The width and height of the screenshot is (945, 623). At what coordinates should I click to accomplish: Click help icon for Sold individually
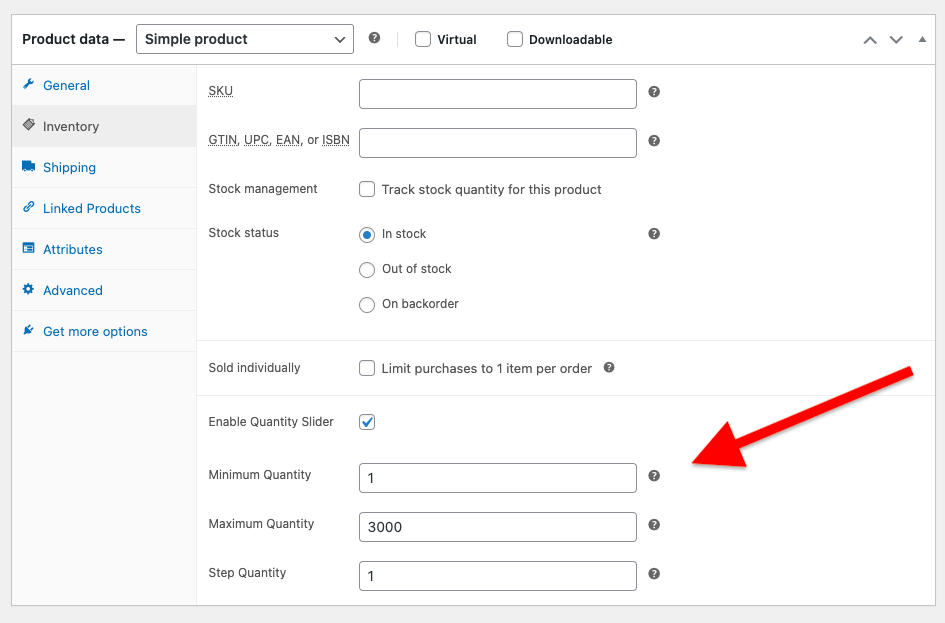[x=609, y=368]
